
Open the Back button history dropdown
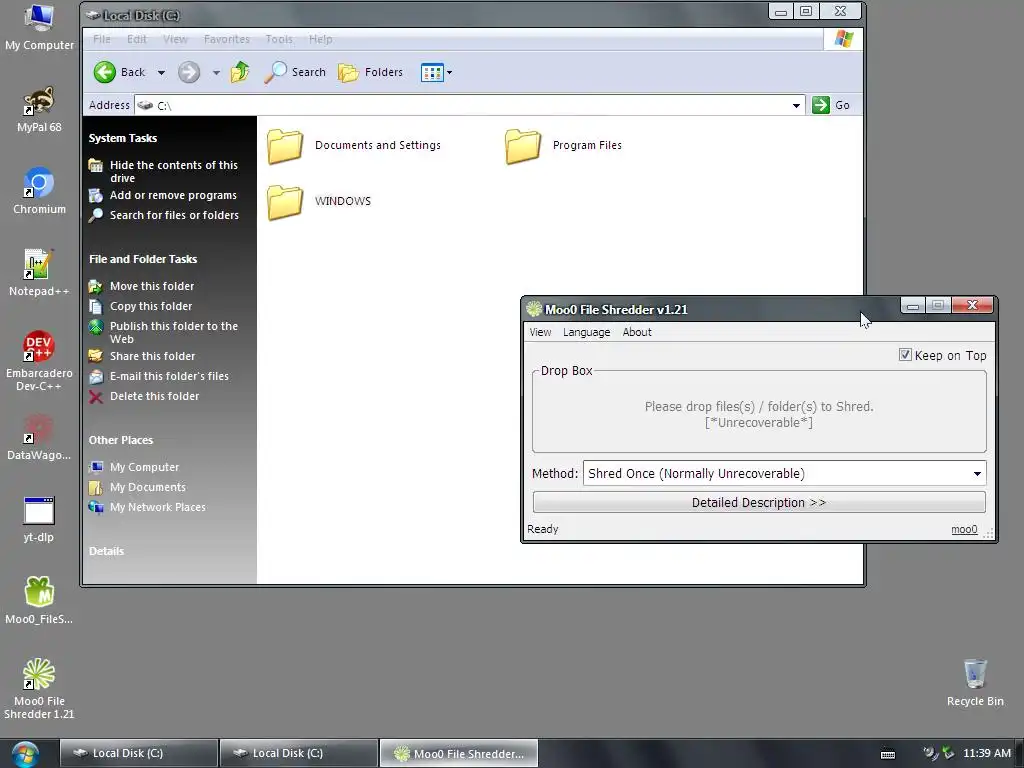click(161, 72)
